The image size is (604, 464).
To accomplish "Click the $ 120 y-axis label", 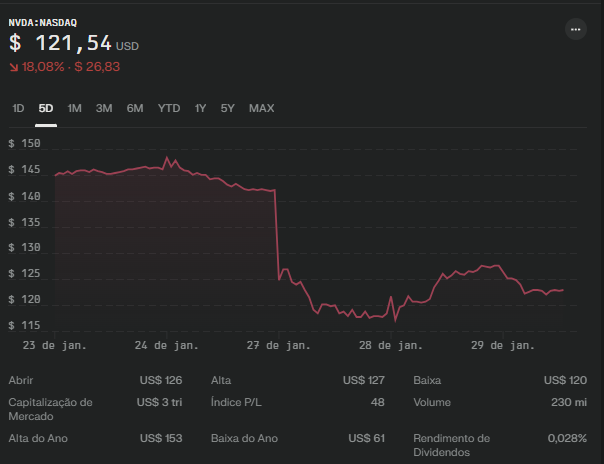I will pos(24,300).
